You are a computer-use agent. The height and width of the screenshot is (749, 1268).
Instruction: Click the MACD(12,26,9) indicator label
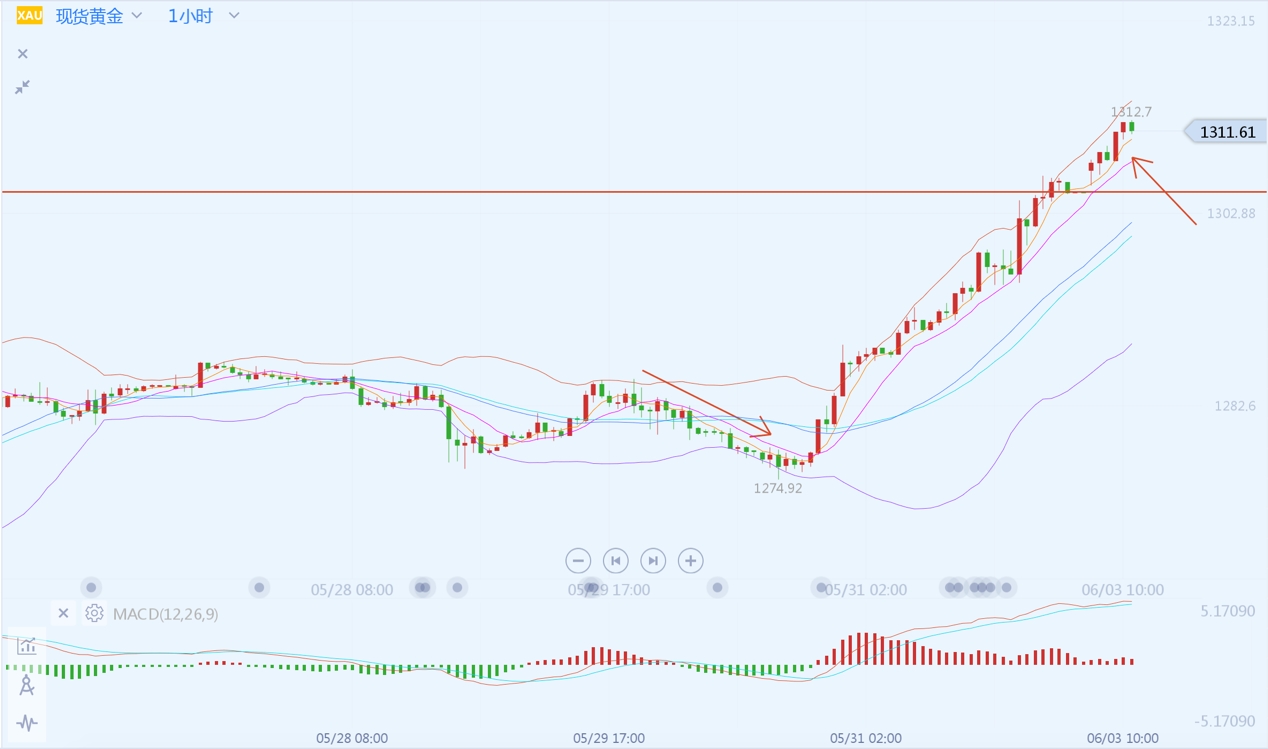click(165, 613)
